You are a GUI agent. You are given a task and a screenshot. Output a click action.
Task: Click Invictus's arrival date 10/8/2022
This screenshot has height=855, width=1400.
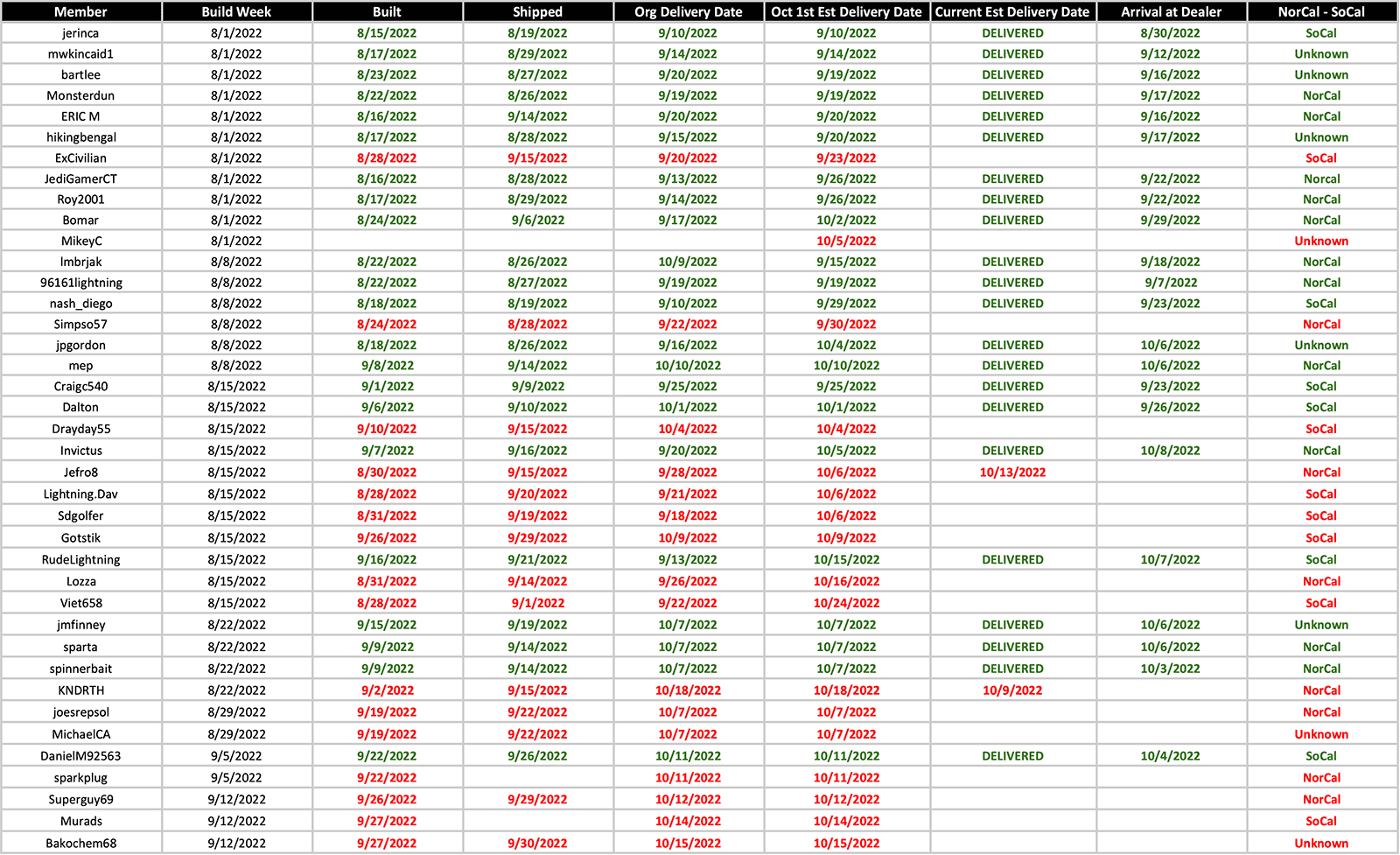point(1172,451)
